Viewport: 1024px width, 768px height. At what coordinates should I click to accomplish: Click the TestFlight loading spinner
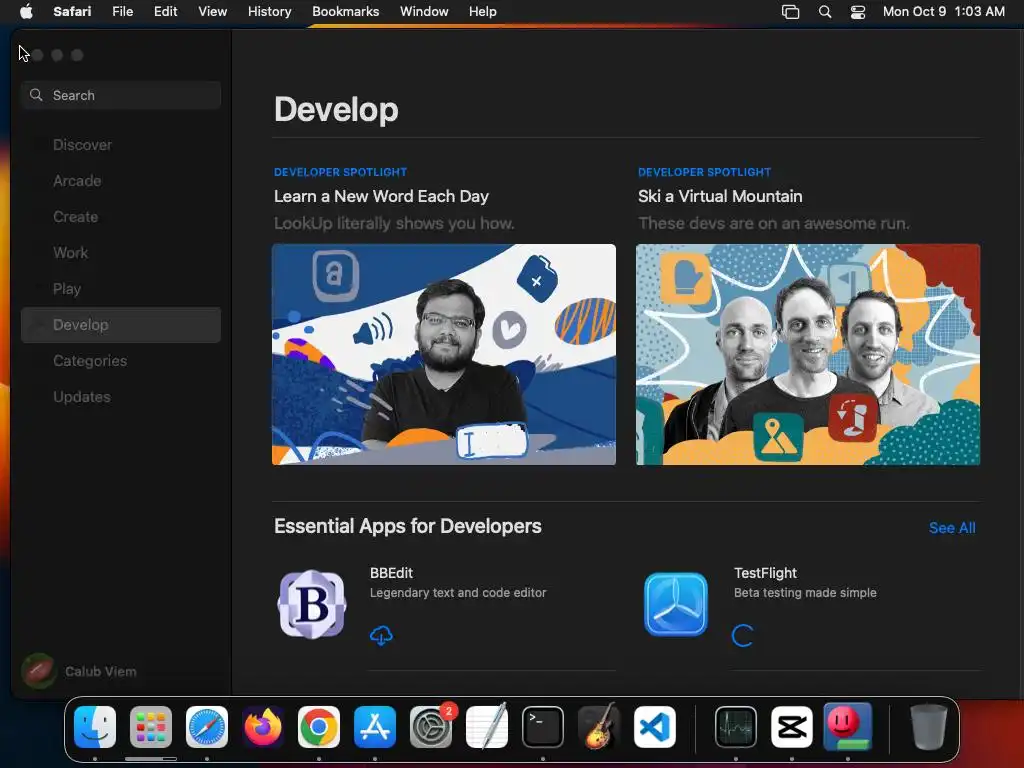743,635
